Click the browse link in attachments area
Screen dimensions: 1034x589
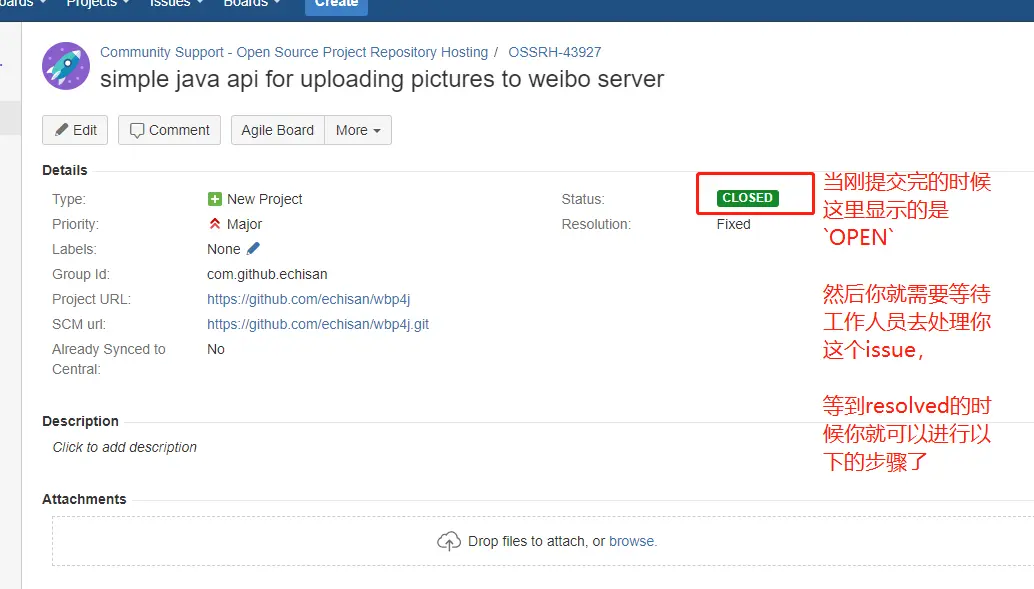point(632,542)
